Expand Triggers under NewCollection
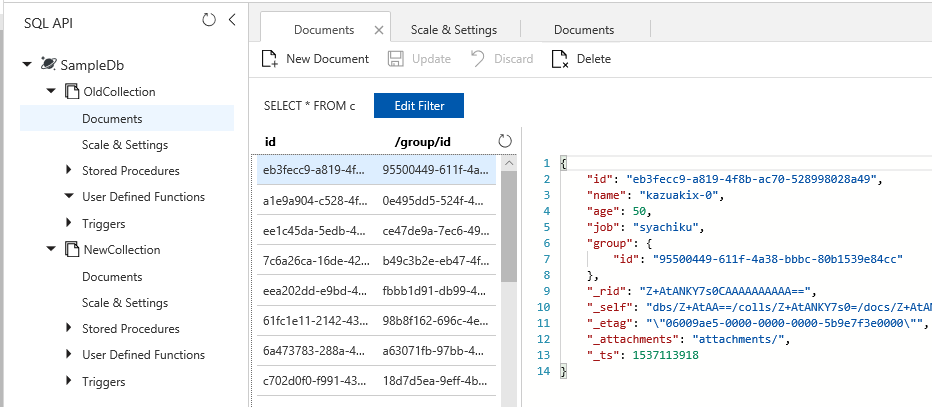 (69, 381)
